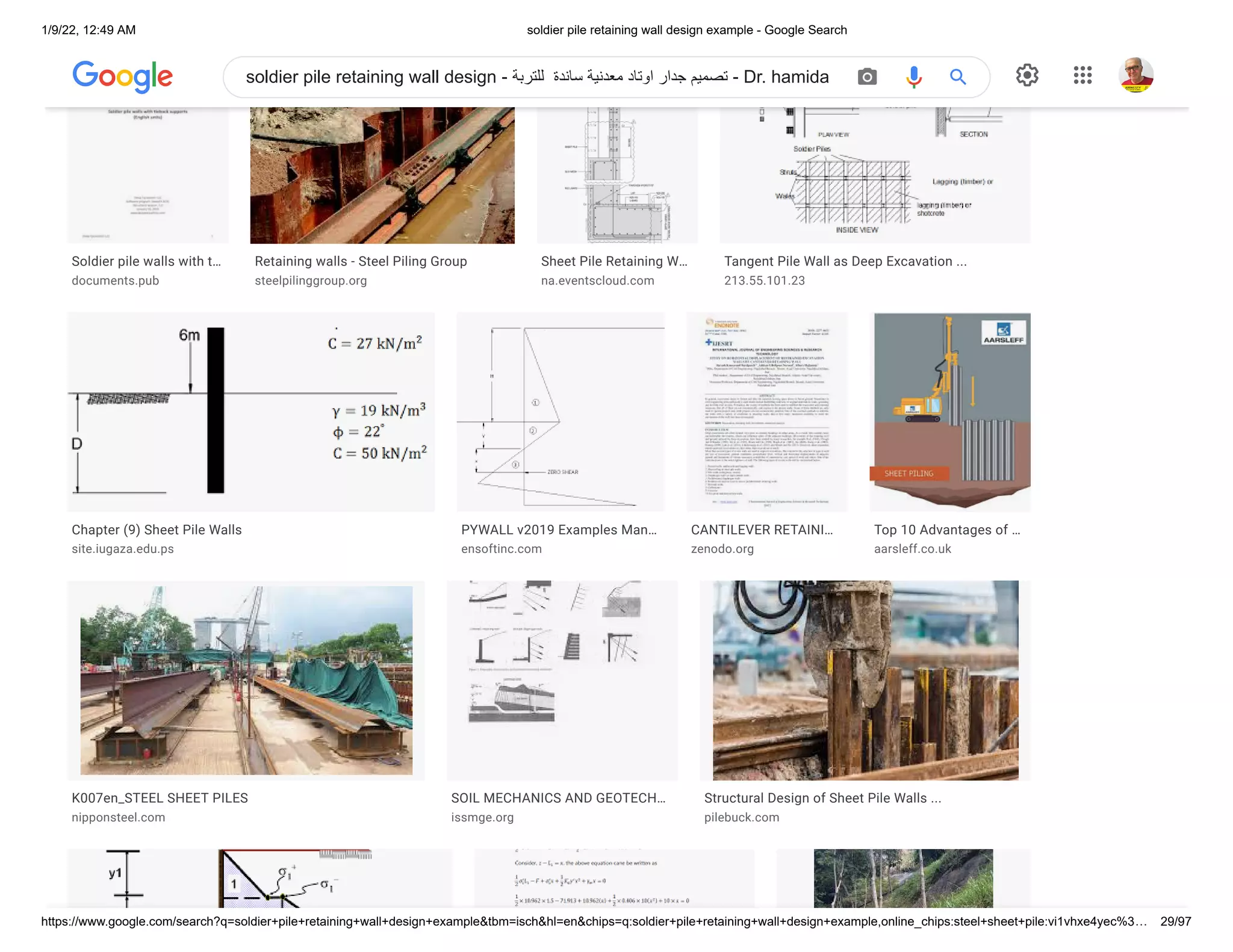Open SOIL MECHANICS AND GEOTECH result title

pos(558,798)
